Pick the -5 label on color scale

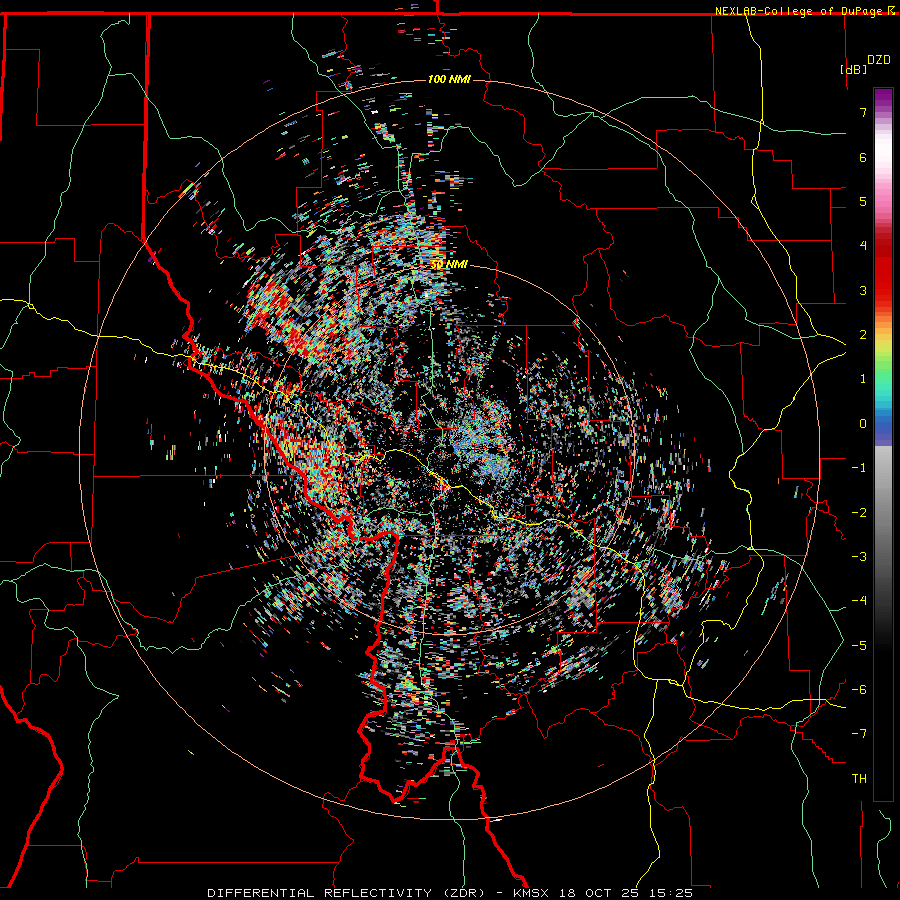pyautogui.click(x=859, y=645)
